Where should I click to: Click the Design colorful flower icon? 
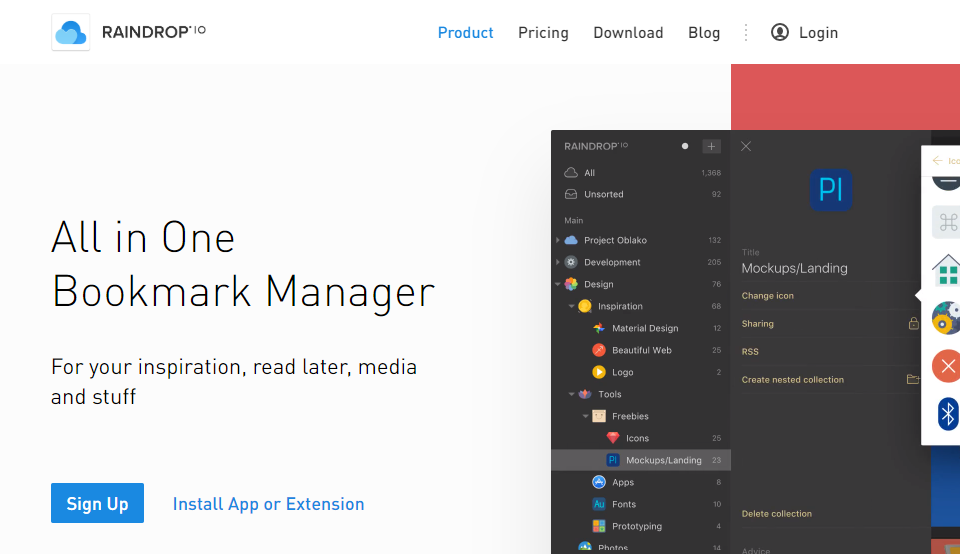click(x=571, y=284)
